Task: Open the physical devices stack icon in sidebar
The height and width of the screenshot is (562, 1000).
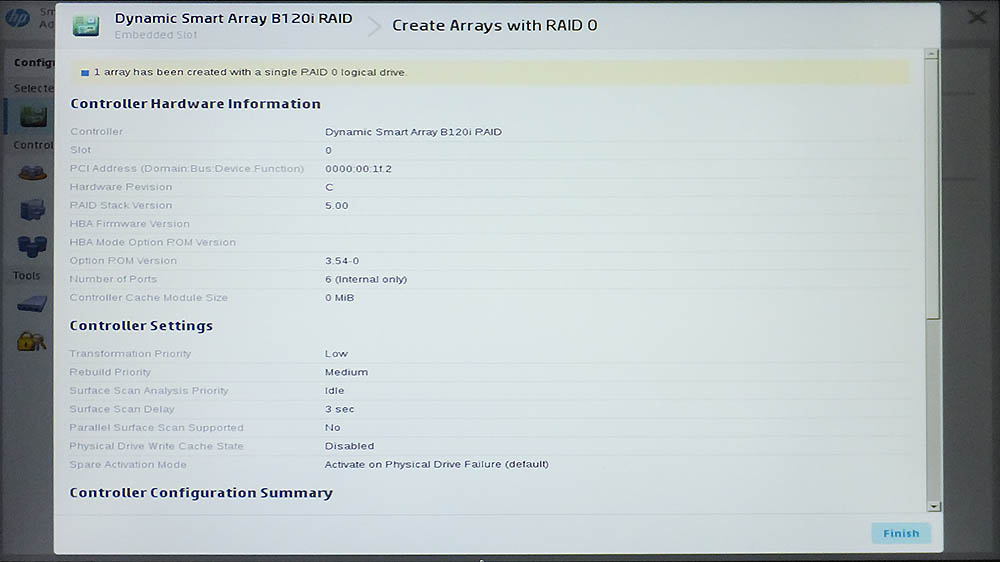Action: pos(32,209)
